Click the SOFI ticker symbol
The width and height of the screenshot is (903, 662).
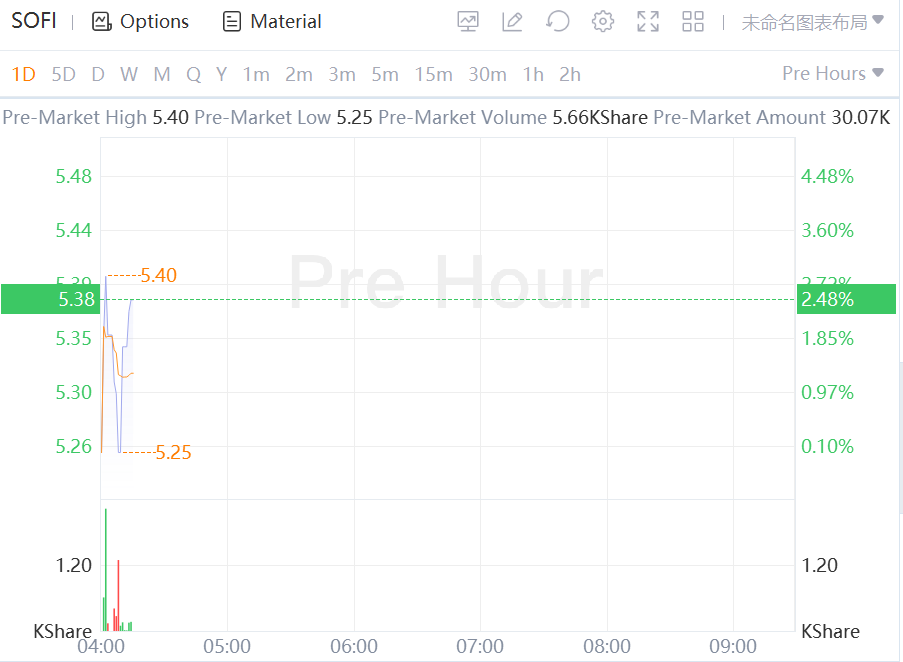[34, 21]
